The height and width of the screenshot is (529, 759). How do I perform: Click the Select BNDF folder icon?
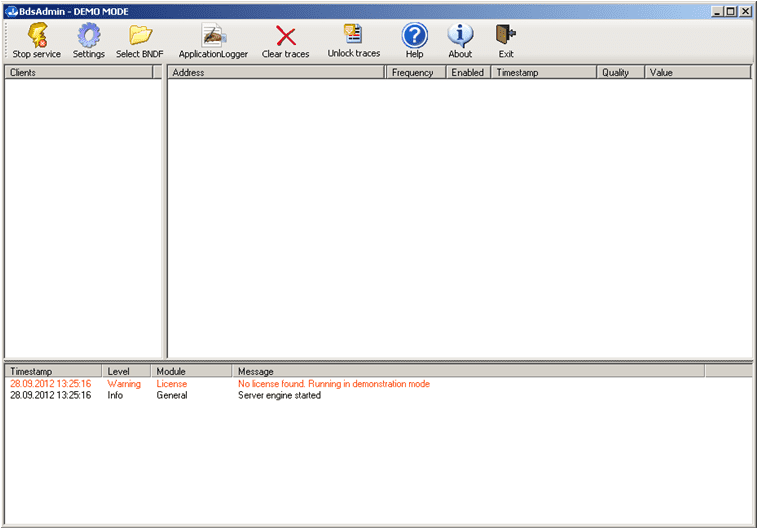[x=139, y=37]
